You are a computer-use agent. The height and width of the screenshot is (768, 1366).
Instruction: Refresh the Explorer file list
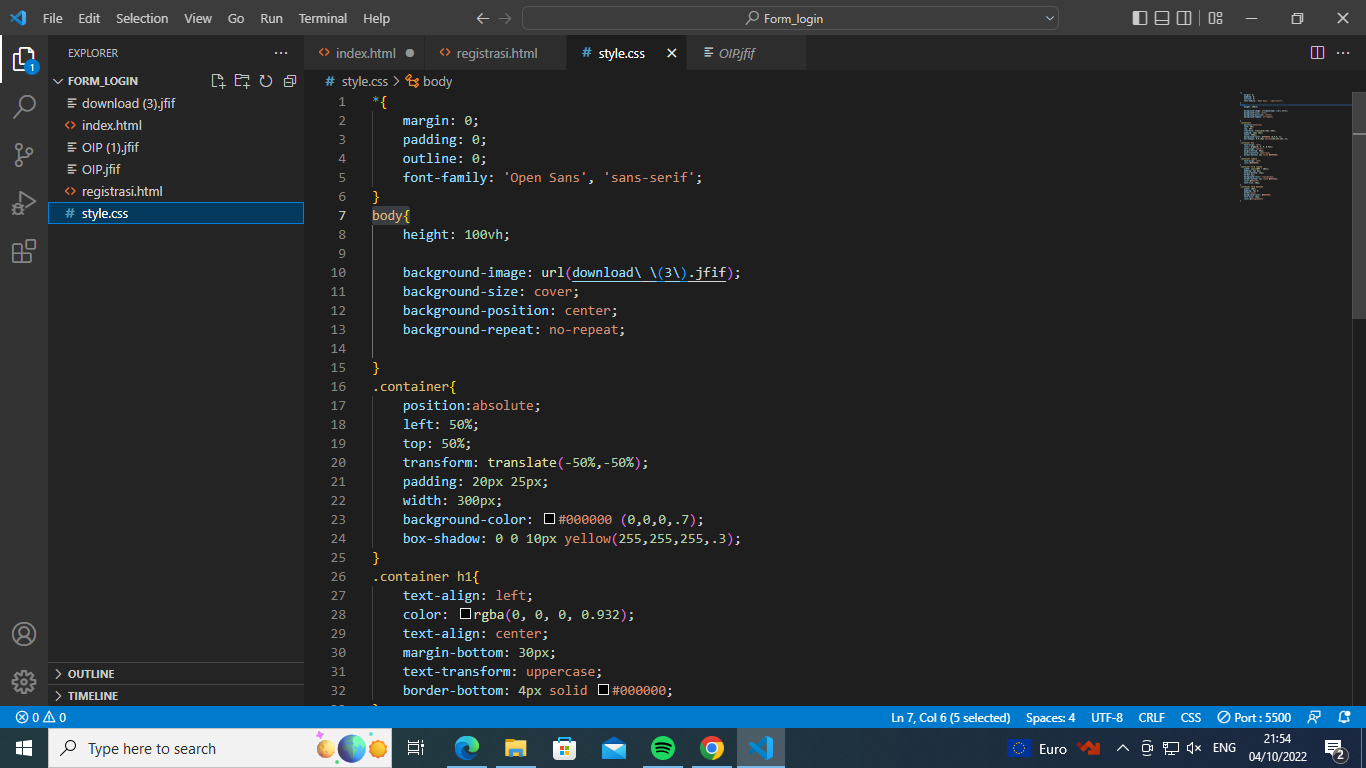pyautogui.click(x=266, y=81)
